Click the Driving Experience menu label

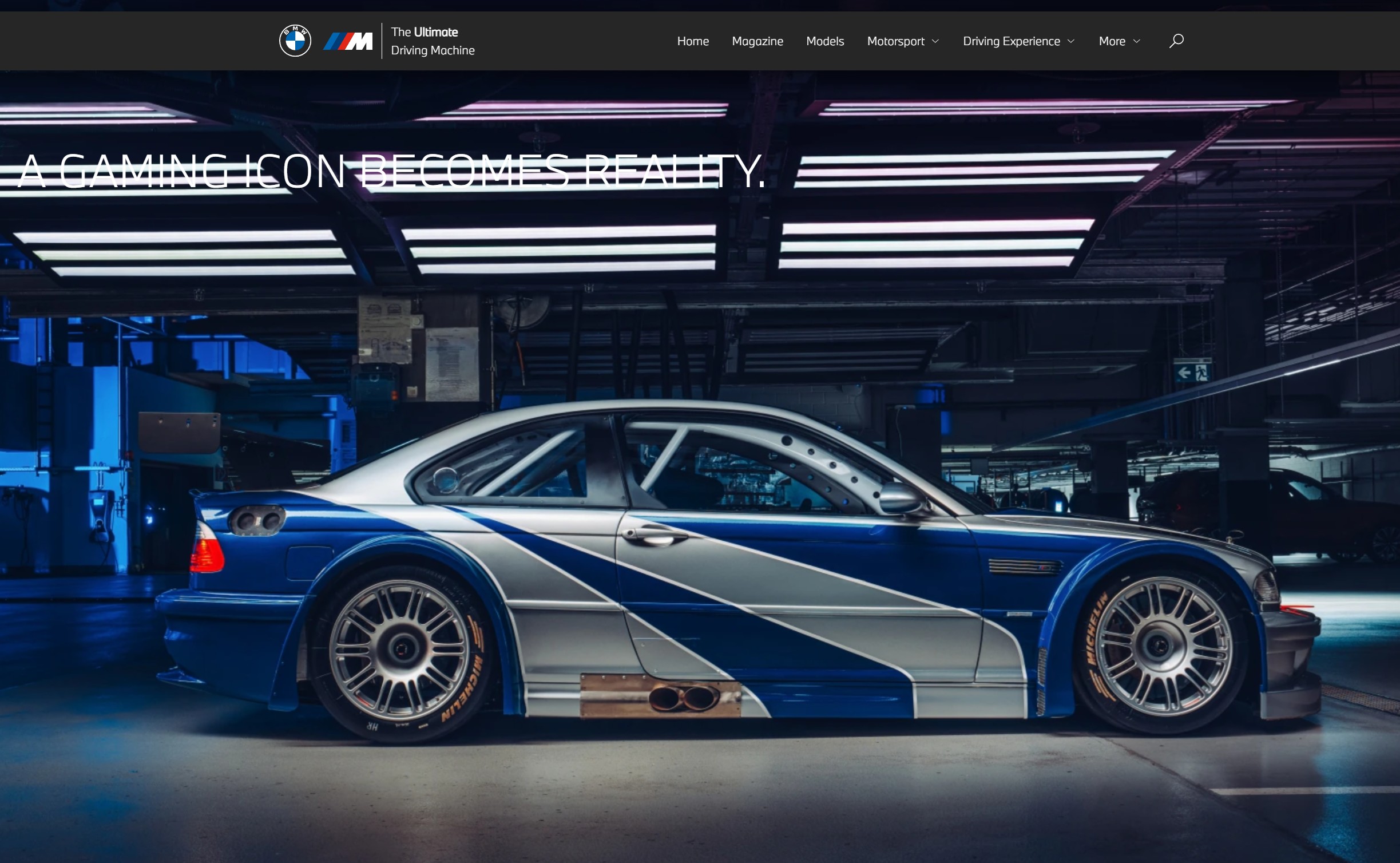1011,41
